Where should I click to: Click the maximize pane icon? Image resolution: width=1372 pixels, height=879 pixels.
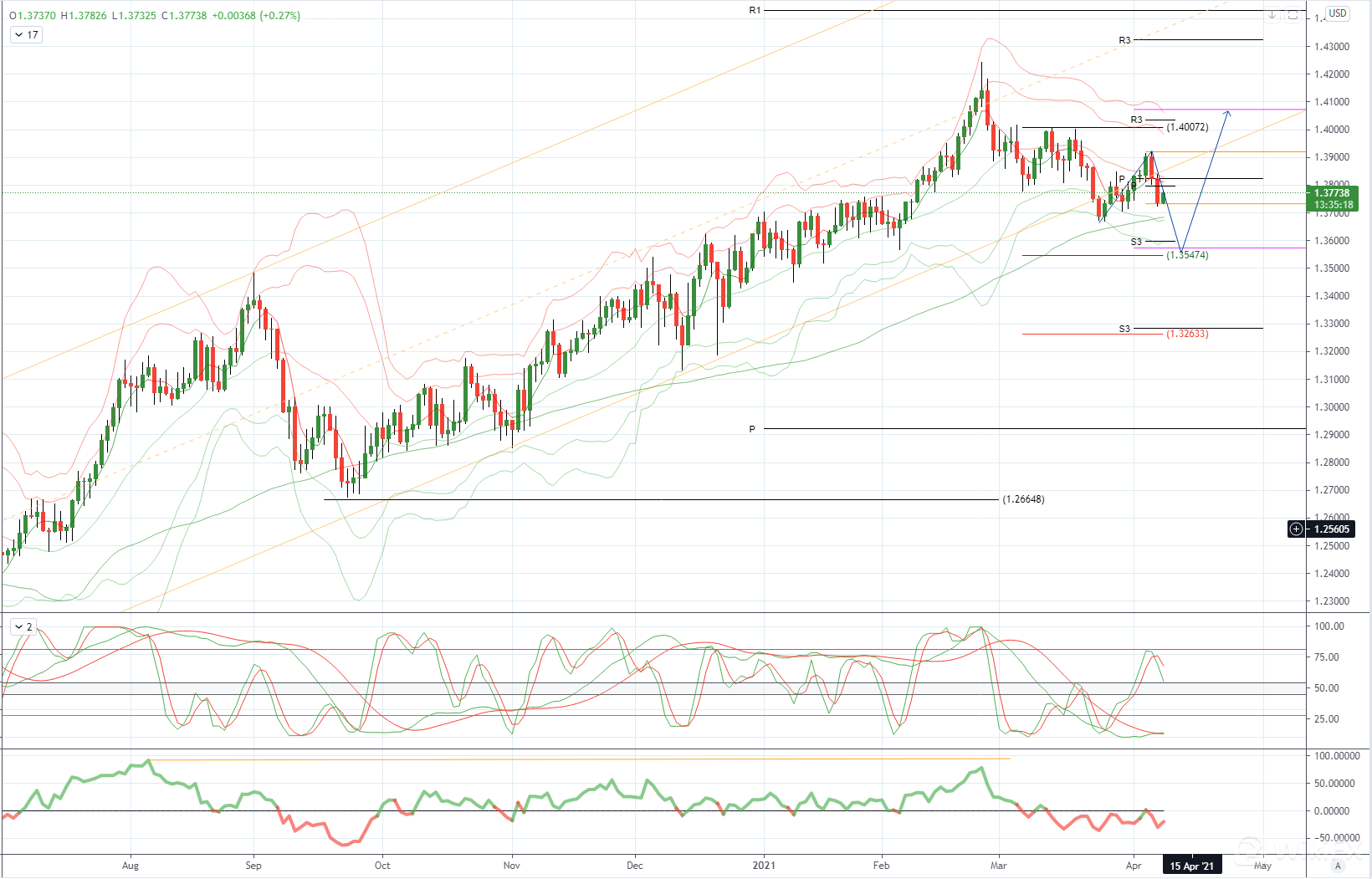[x=1293, y=15]
